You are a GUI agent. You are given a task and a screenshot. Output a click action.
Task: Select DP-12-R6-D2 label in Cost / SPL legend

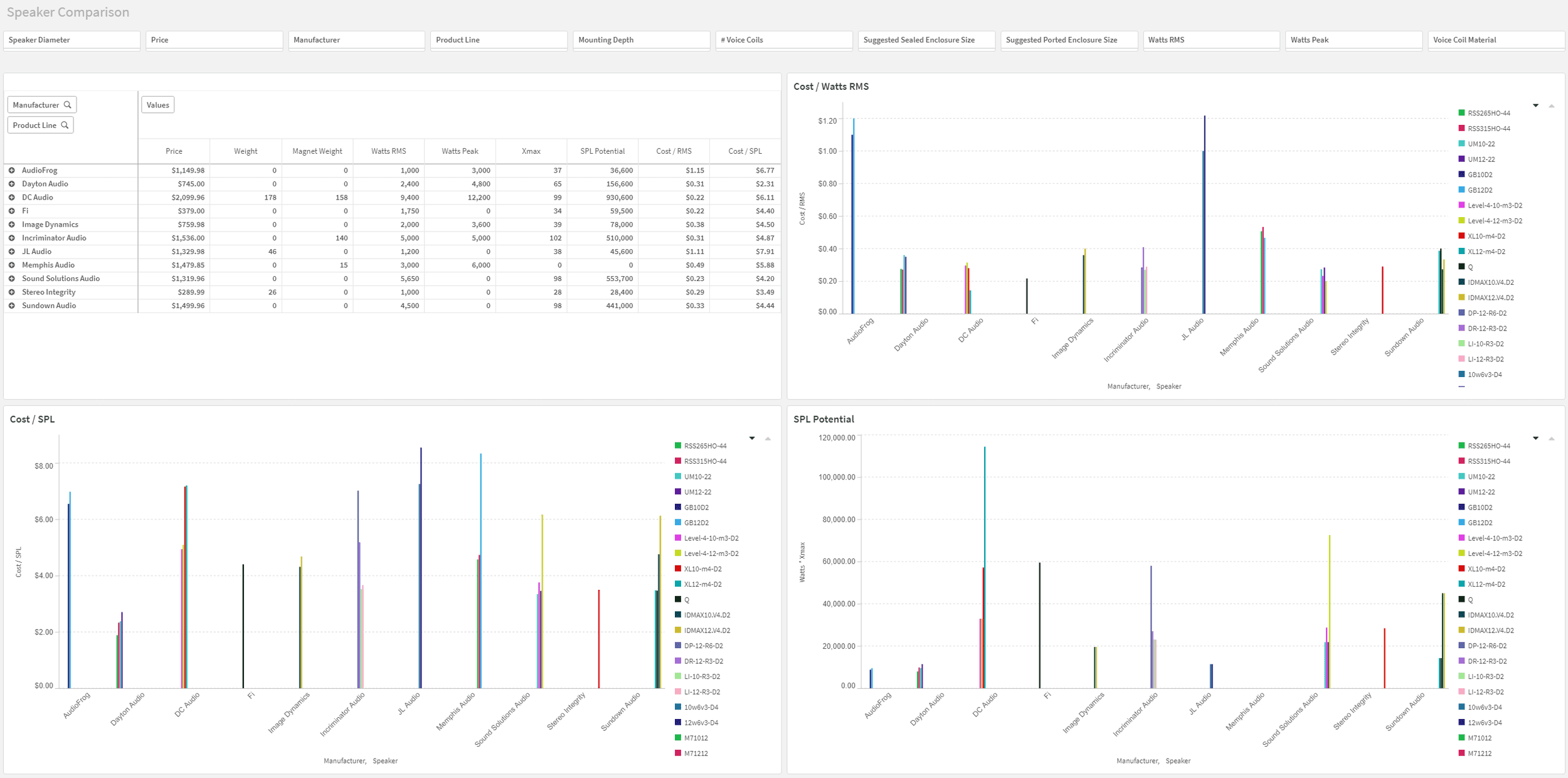(x=704, y=646)
